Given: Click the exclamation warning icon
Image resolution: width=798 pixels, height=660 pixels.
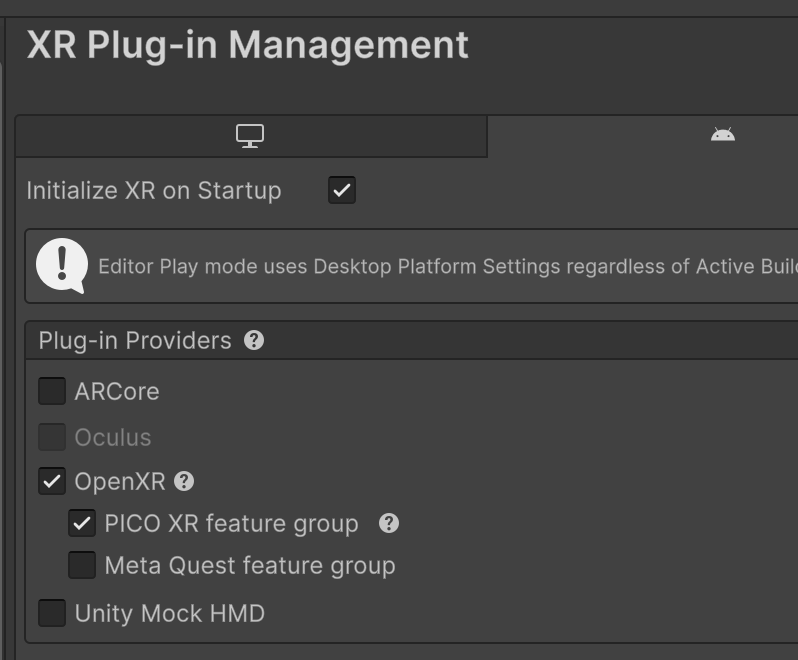Looking at the screenshot, I should coord(61,265).
